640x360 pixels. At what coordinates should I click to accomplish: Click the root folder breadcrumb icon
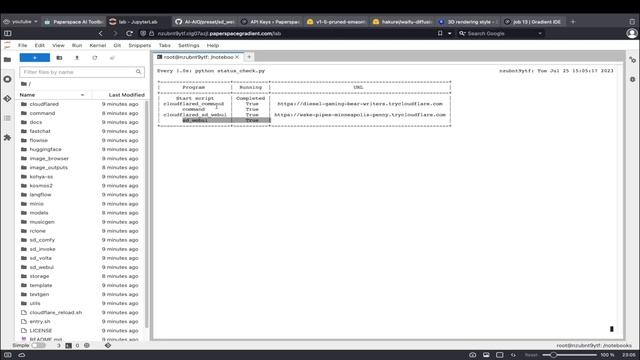(x=24, y=84)
